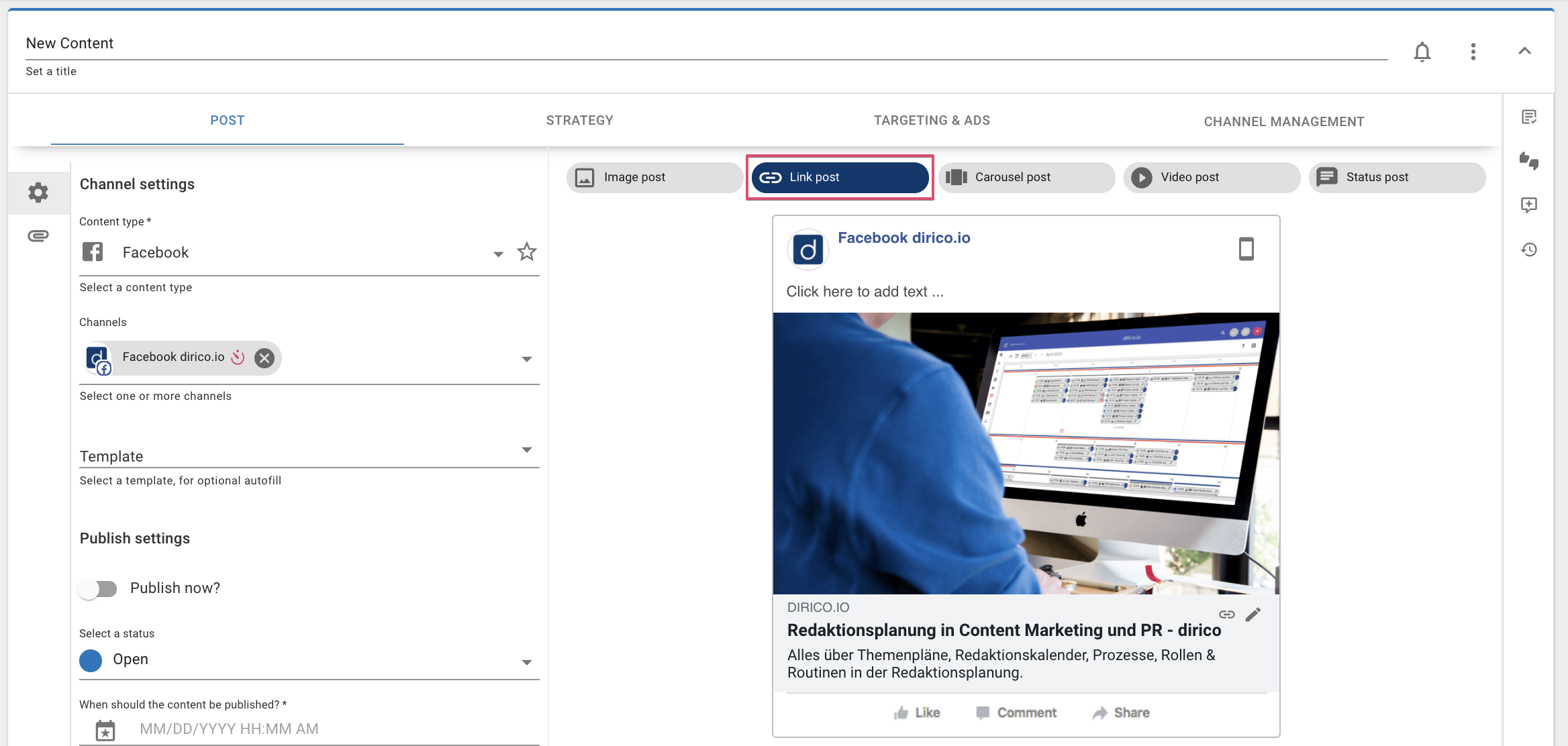The height and width of the screenshot is (746, 1568).
Task: Open the notifications bell icon
Action: click(1422, 52)
